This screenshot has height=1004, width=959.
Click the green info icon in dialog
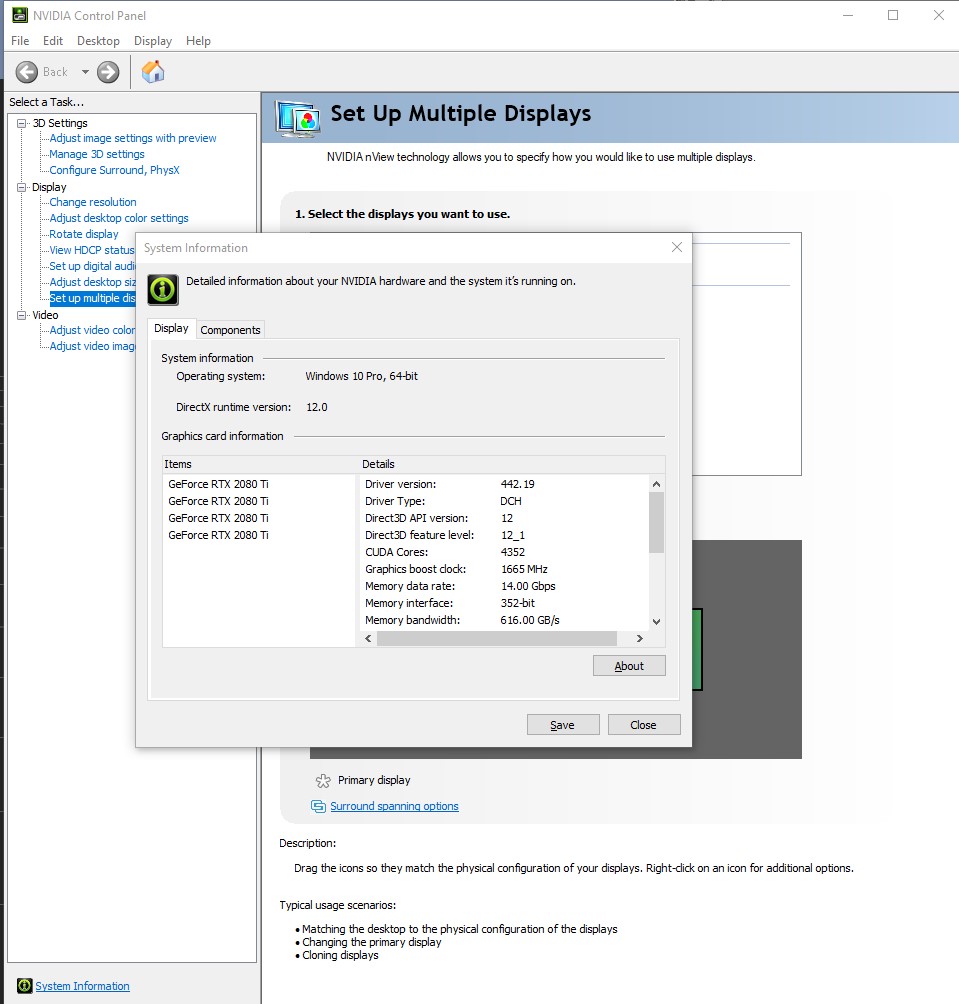[x=163, y=289]
